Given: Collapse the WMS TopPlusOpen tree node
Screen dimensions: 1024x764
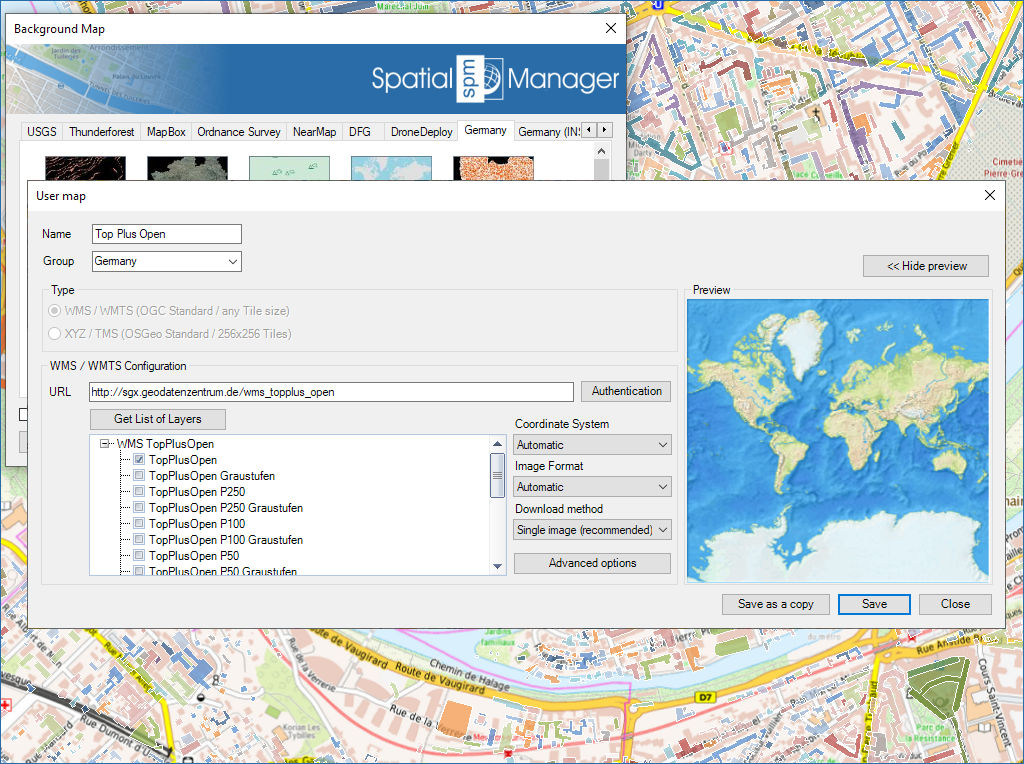Looking at the screenshot, I should pyautogui.click(x=104, y=444).
